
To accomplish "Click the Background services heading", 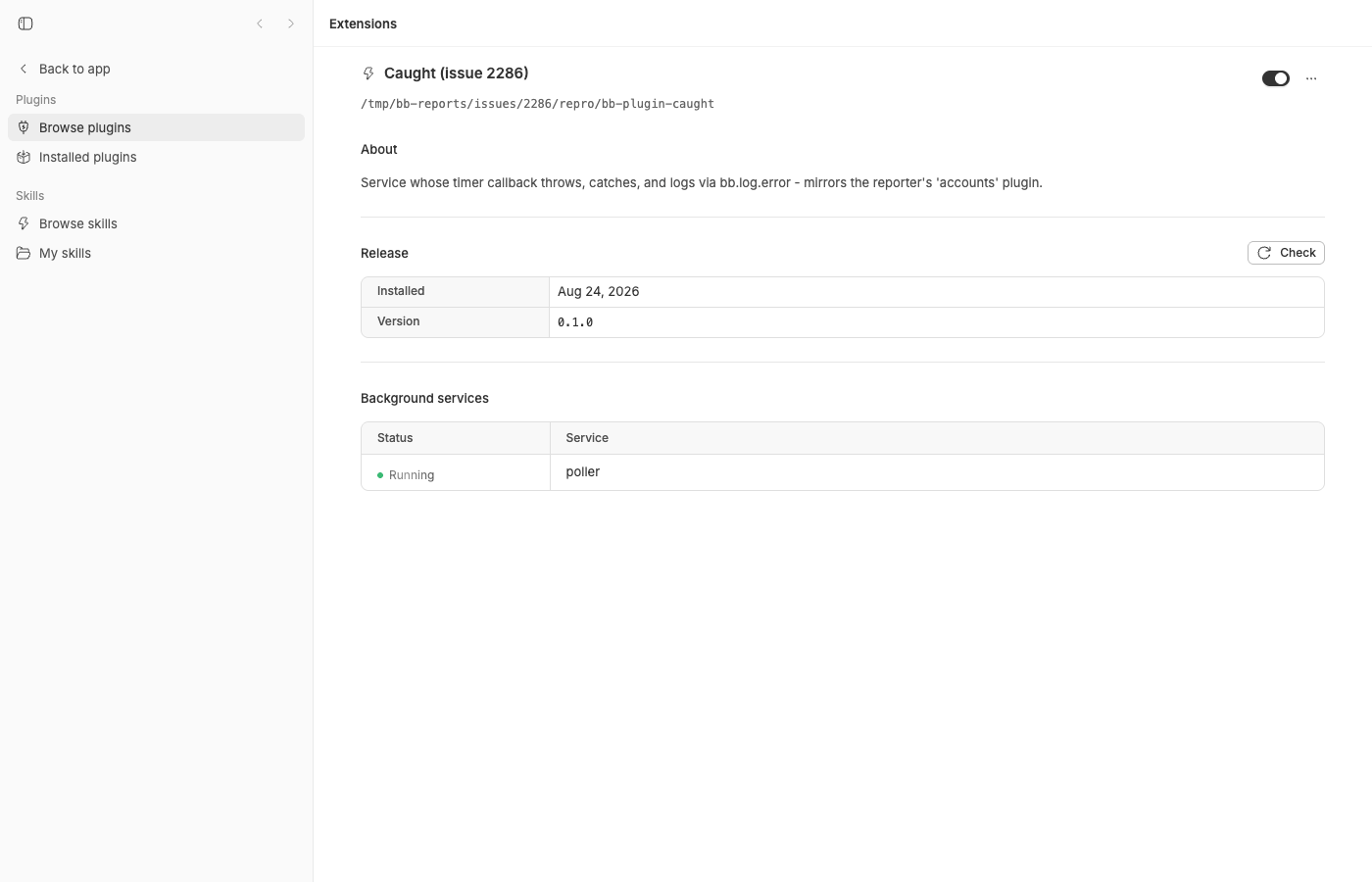I will click(424, 399).
